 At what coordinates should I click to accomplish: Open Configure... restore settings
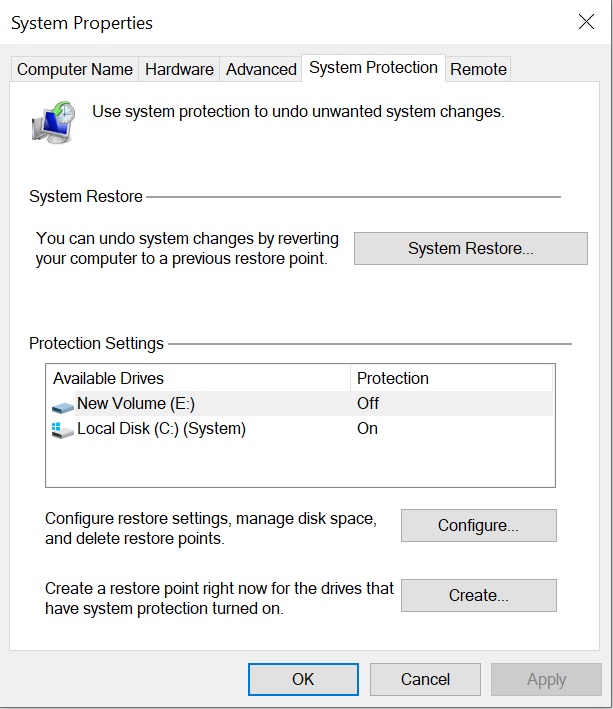coord(478,525)
